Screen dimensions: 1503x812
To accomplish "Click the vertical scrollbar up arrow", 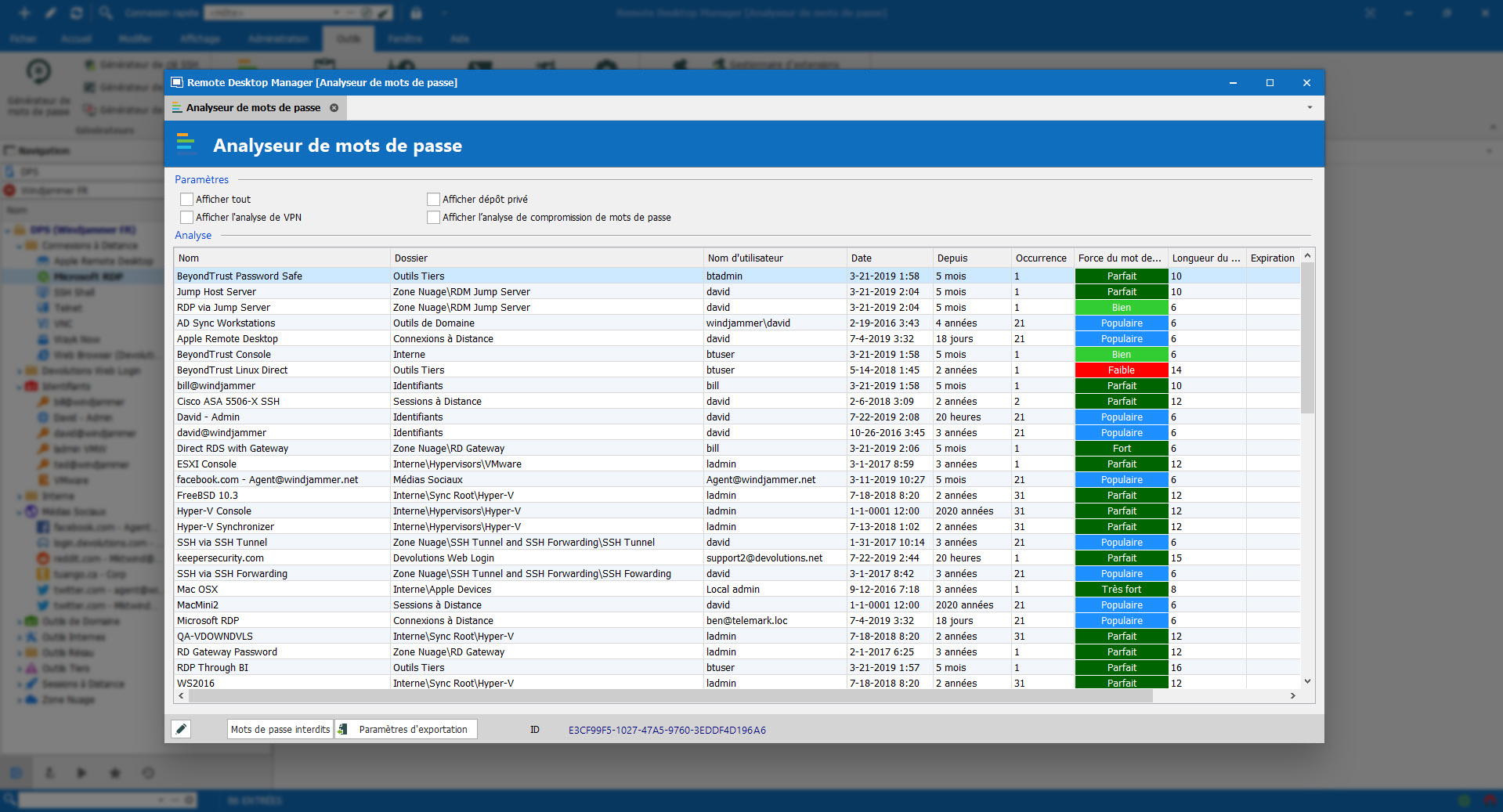I will tap(1307, 256).
